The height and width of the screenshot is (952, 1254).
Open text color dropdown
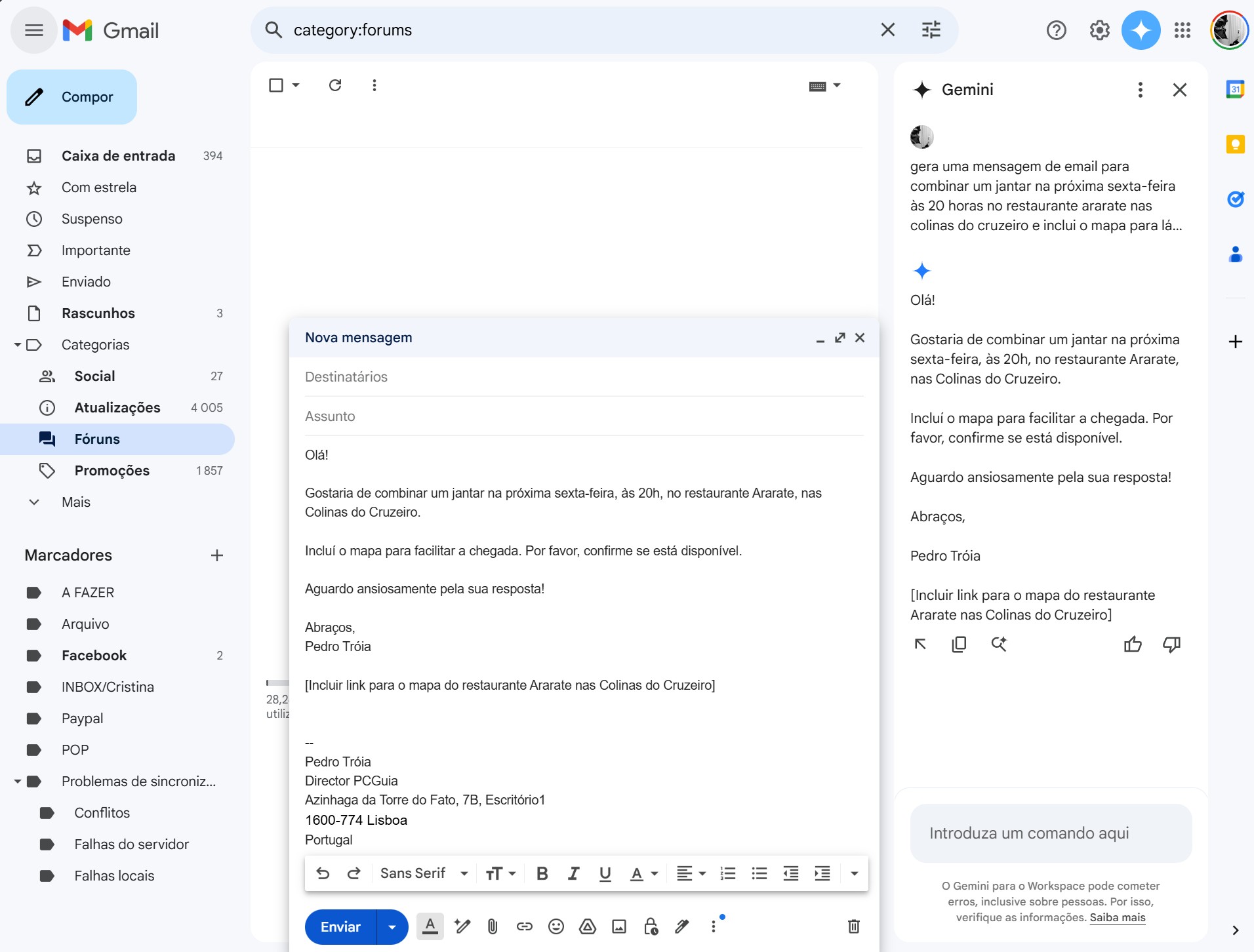tap(643, 873)
